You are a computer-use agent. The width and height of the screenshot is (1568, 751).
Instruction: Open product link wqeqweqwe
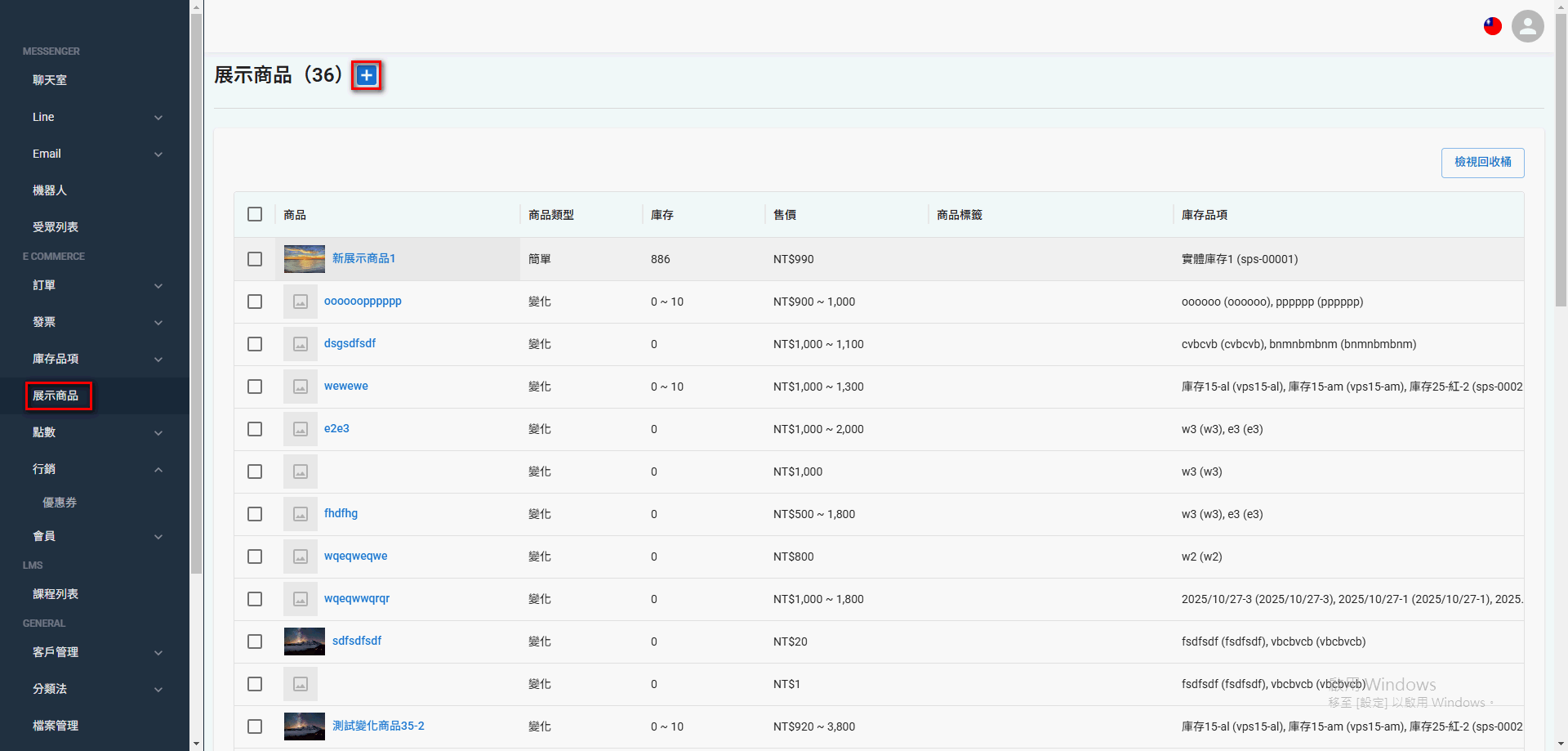point(356,556)
